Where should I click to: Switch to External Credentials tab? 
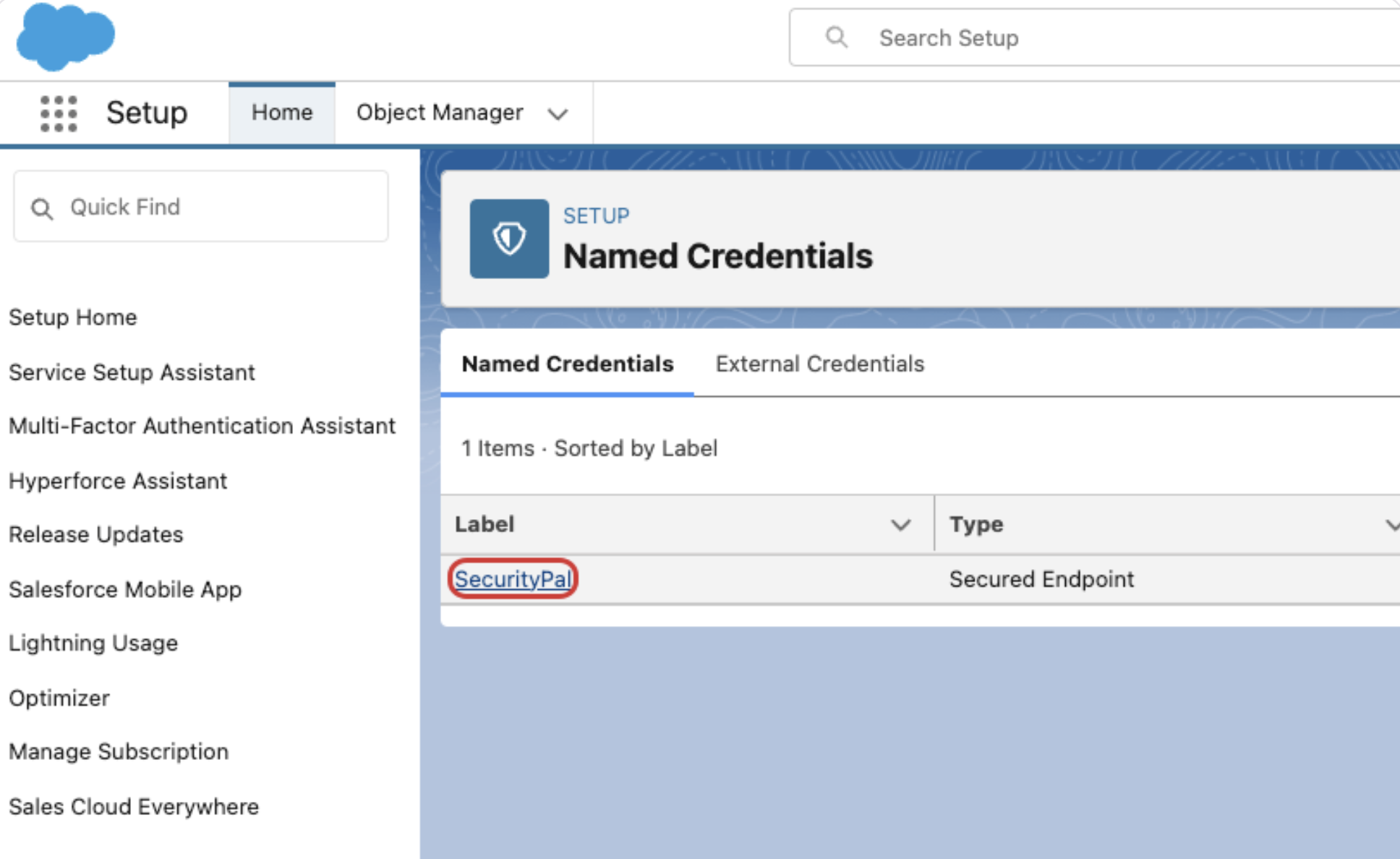coord(820,364)
